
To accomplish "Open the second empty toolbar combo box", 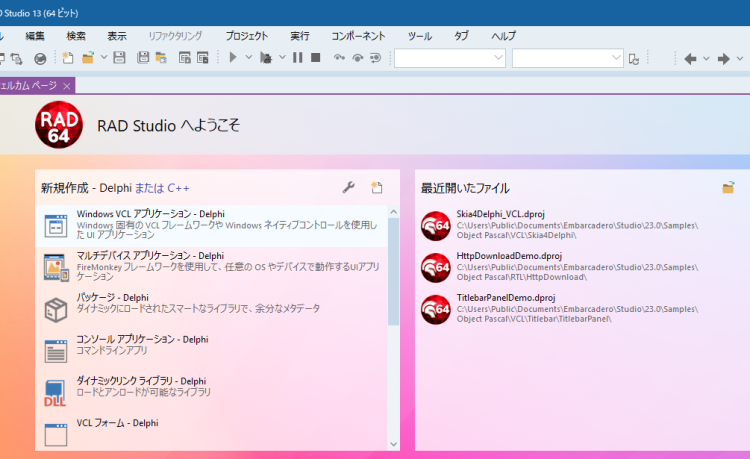I will [568, 58].
